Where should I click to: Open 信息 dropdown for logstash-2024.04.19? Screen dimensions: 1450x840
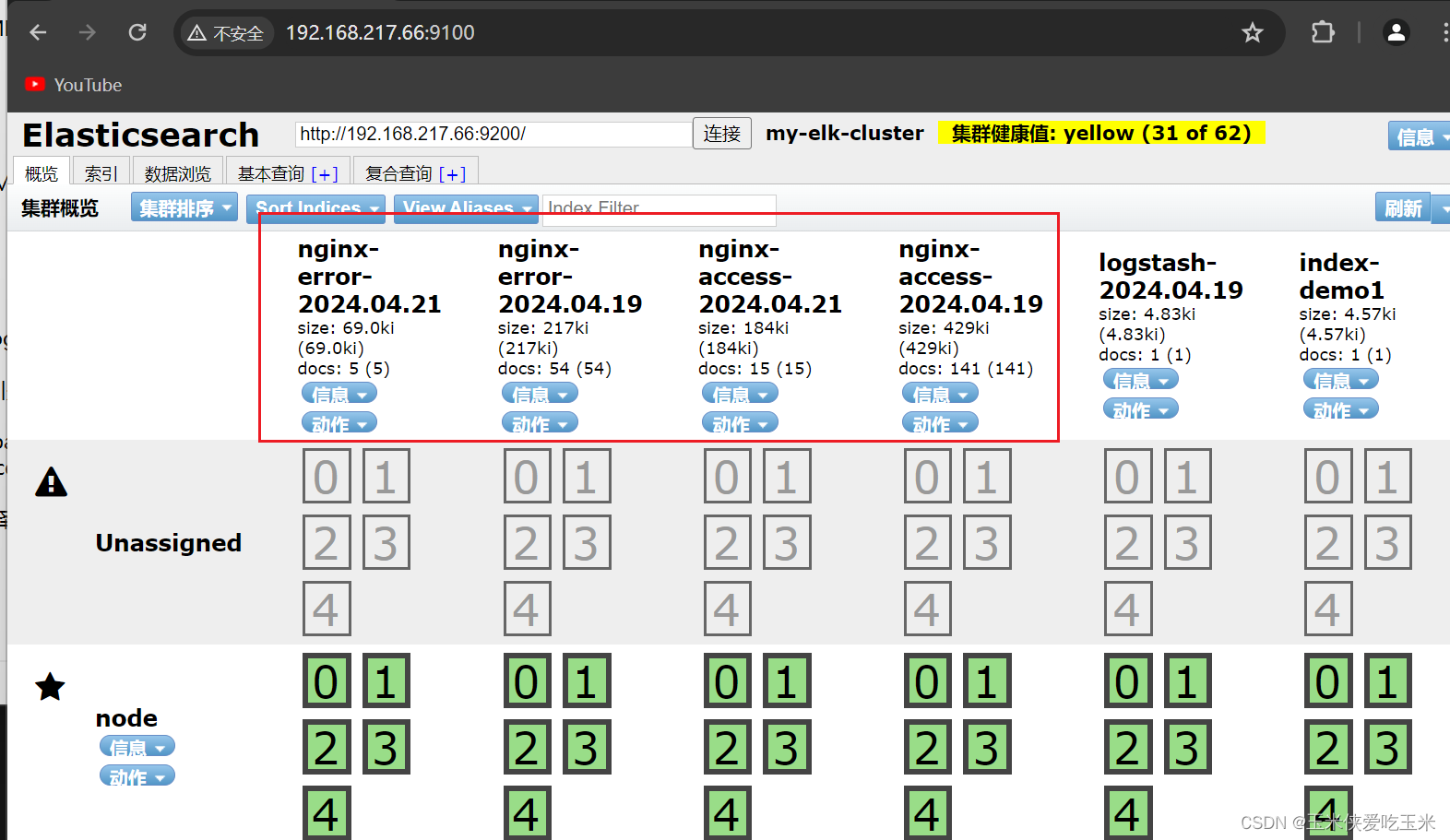click(x=1140, y=381)
